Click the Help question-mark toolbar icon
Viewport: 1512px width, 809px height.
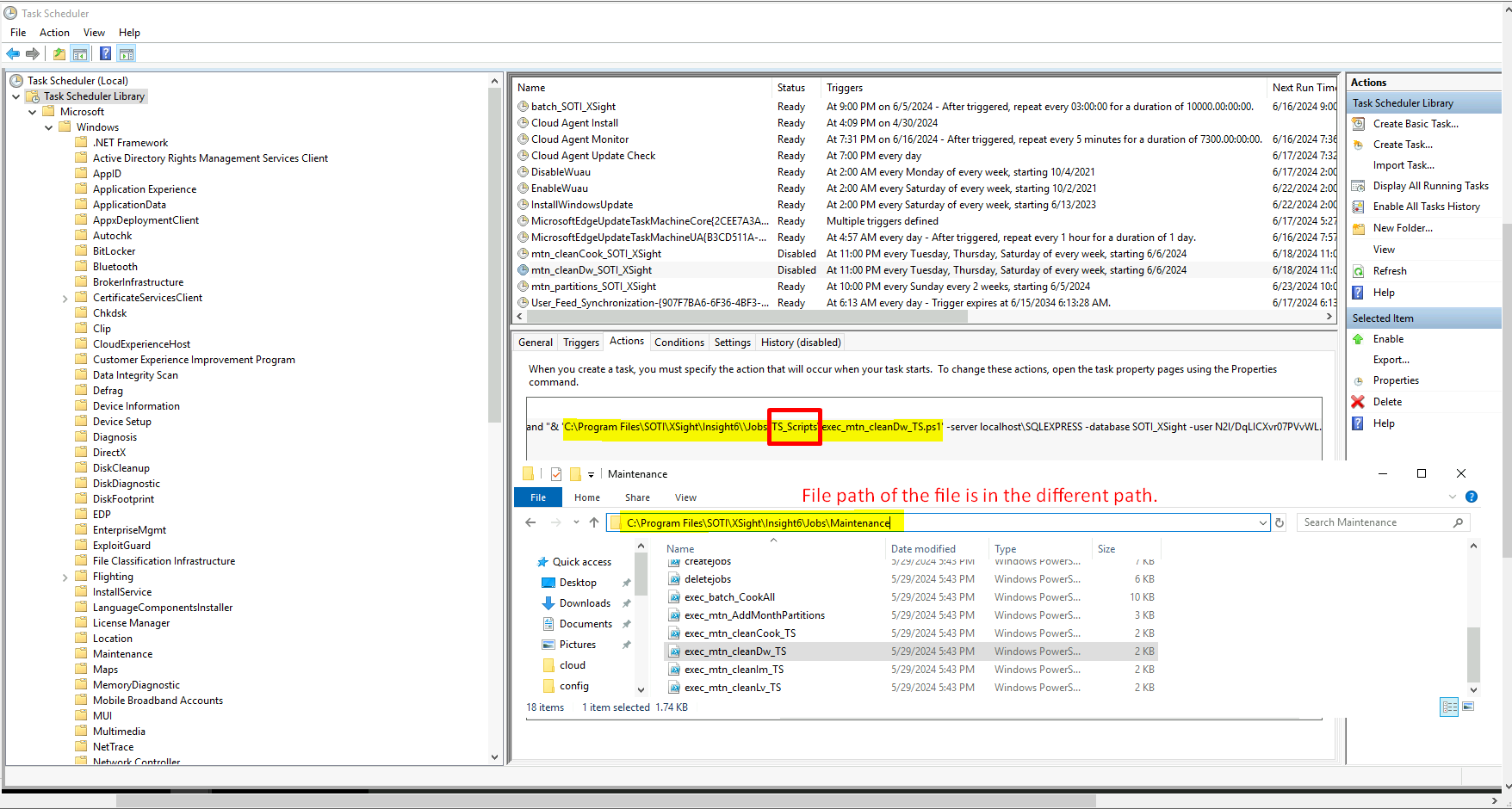(105, 53)
